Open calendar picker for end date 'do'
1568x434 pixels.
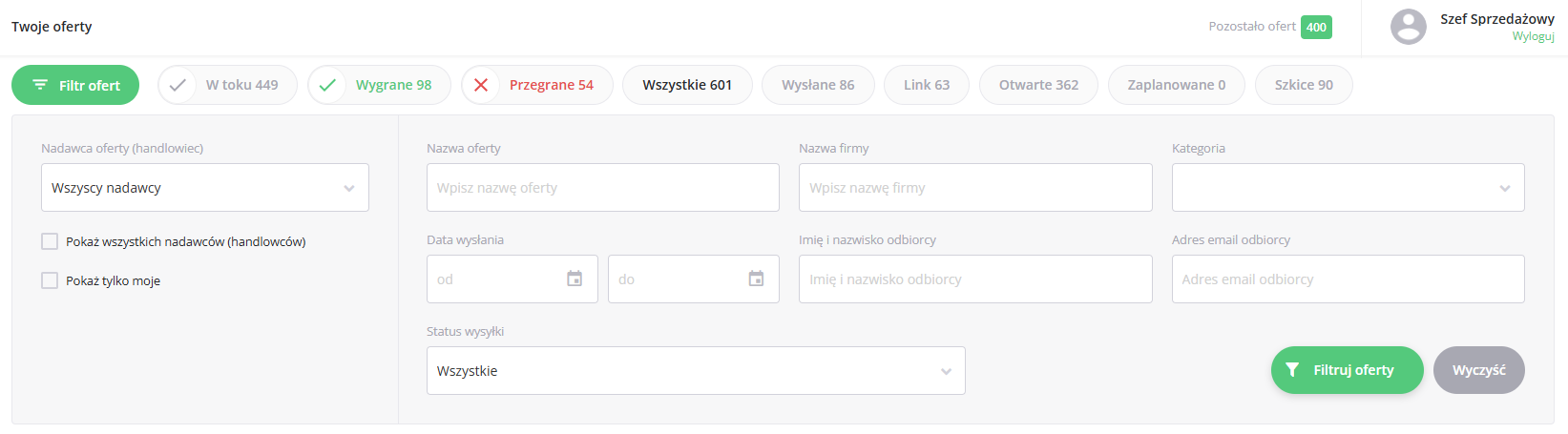[x=756, y=279]
